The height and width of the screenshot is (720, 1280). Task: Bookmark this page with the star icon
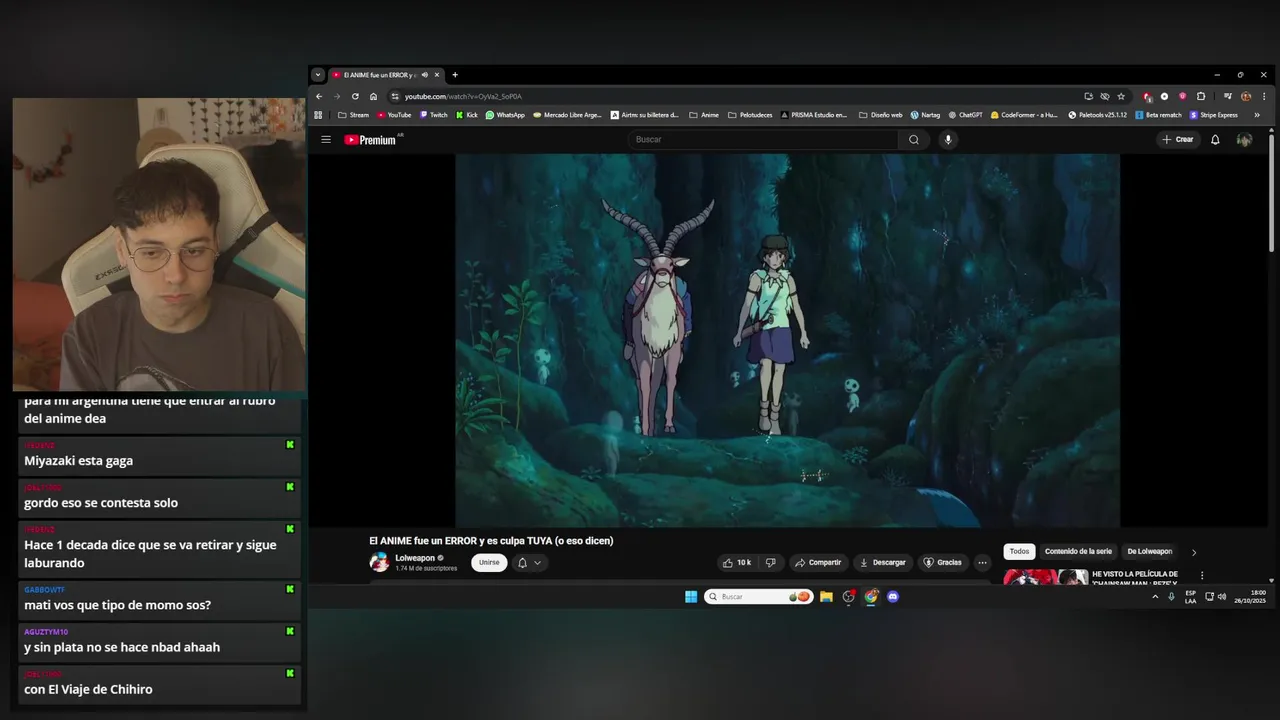(x=1121, y=97)
